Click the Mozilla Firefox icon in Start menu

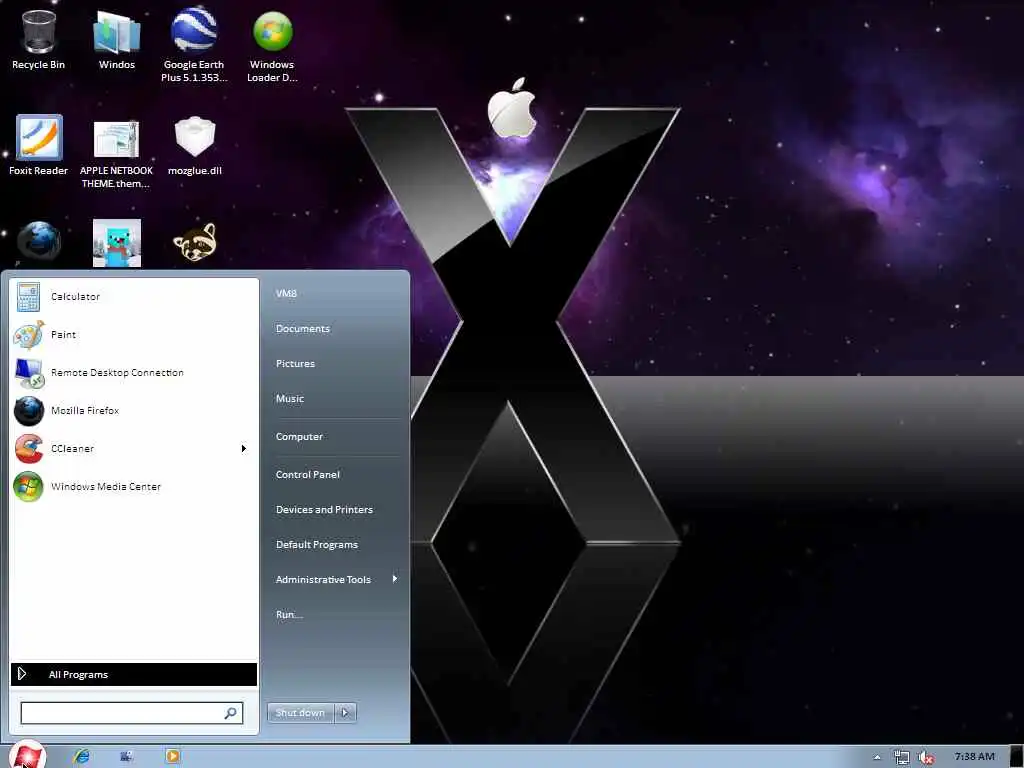[29, 411]
